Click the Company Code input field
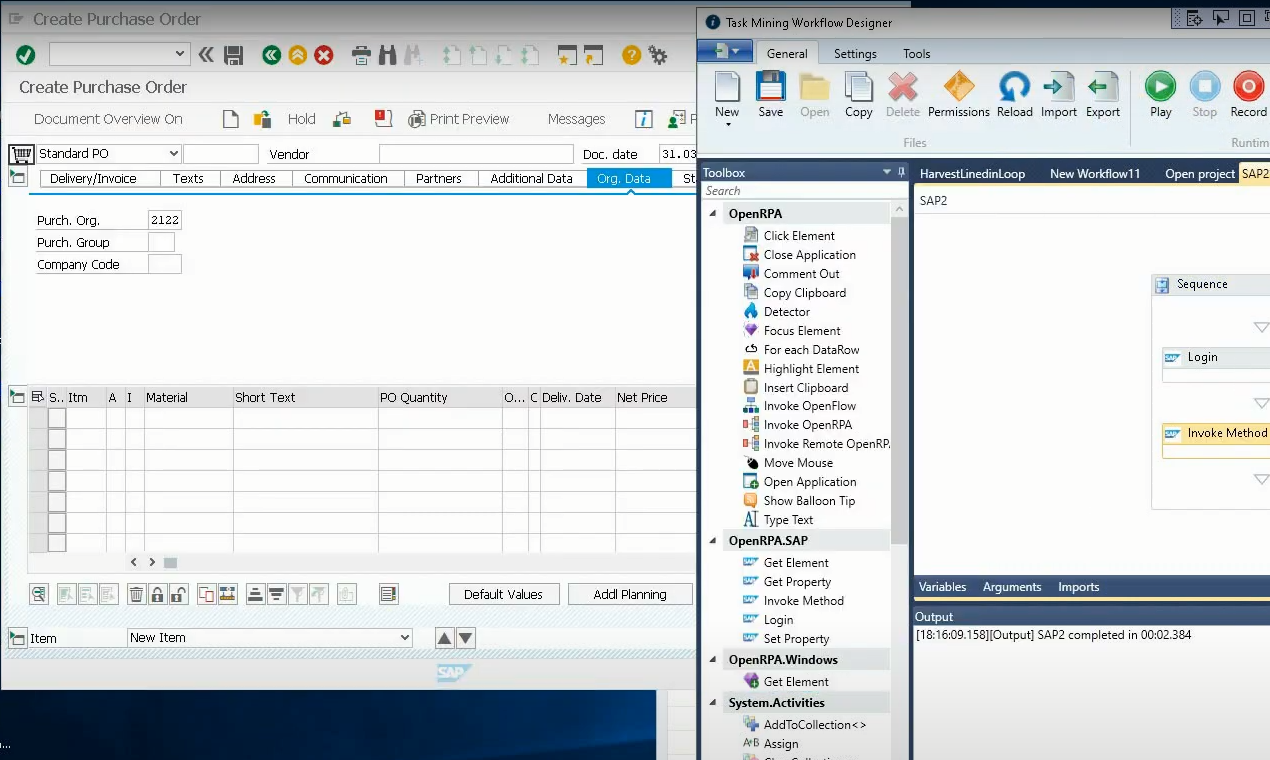This screenshot has height=760, width=1270. [165, 264]
